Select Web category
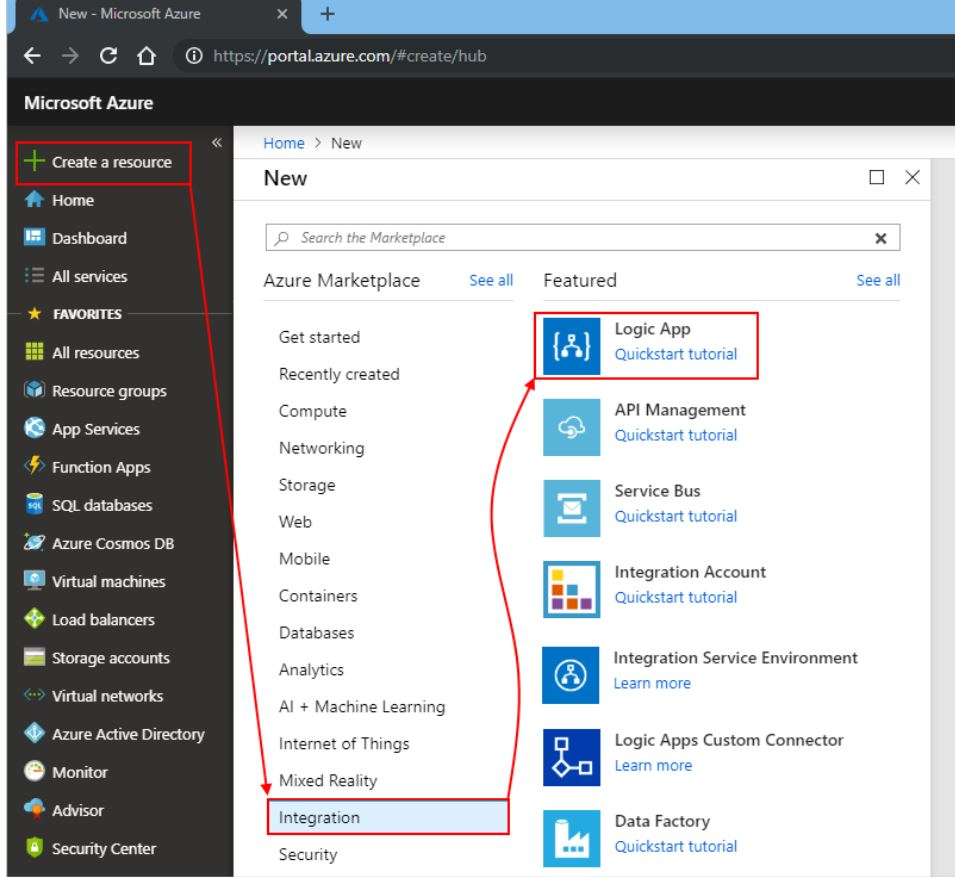The image size is (955, 877). pyautogui.click(x=295, y=522)
